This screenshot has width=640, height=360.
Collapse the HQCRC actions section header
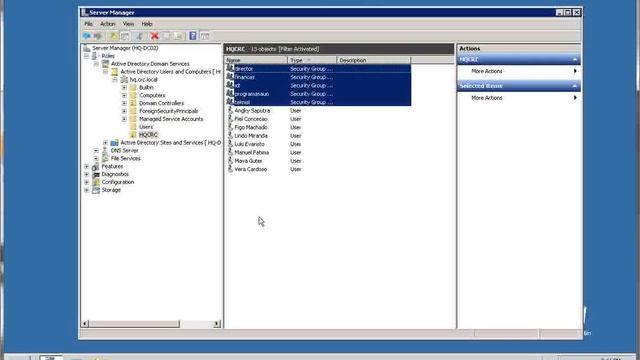575,60
